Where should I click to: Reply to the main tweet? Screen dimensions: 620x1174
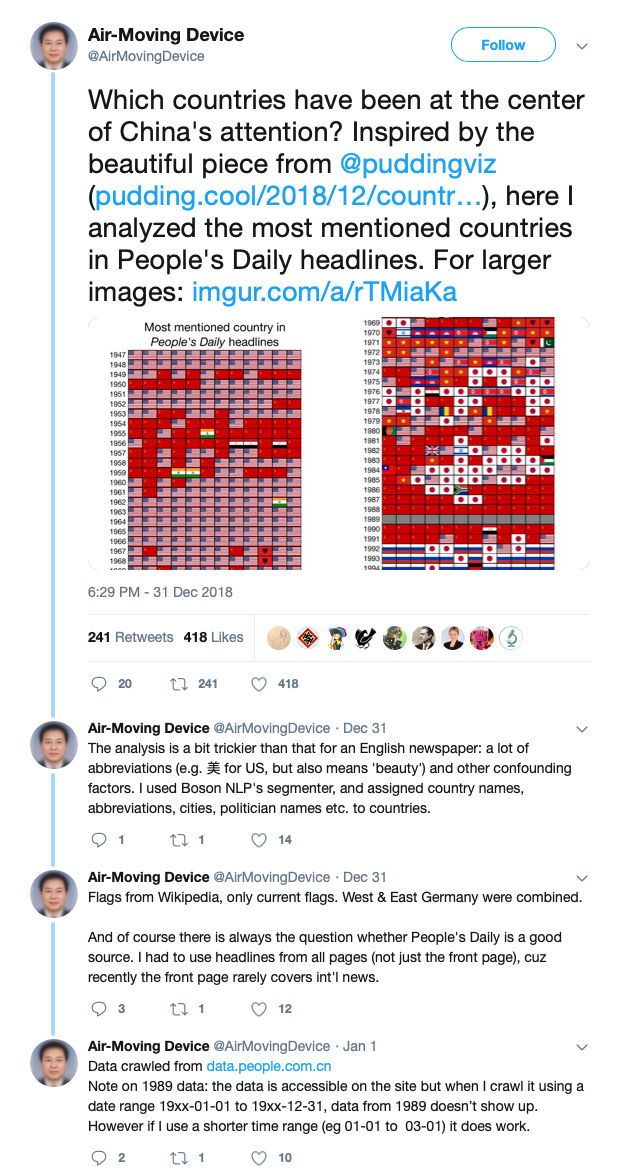pos(99,684)
